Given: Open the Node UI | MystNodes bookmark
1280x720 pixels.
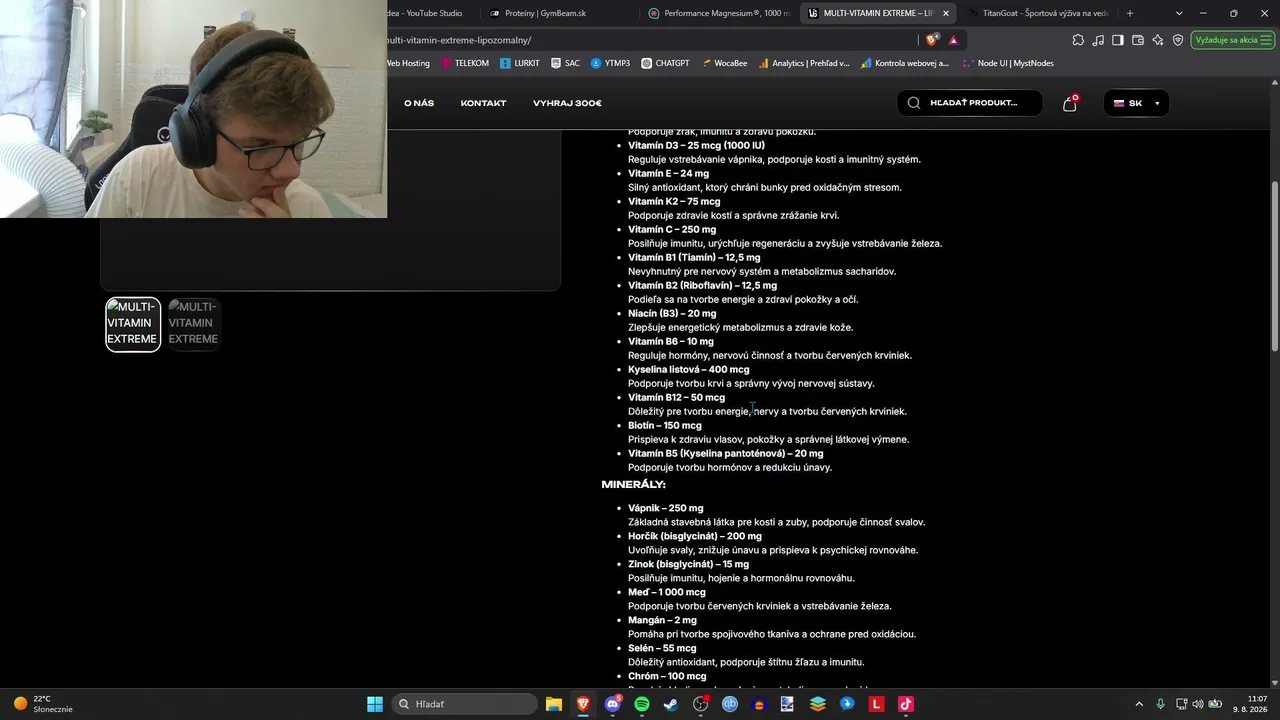Looking at the screenshot, I should tap(1008, 63).
